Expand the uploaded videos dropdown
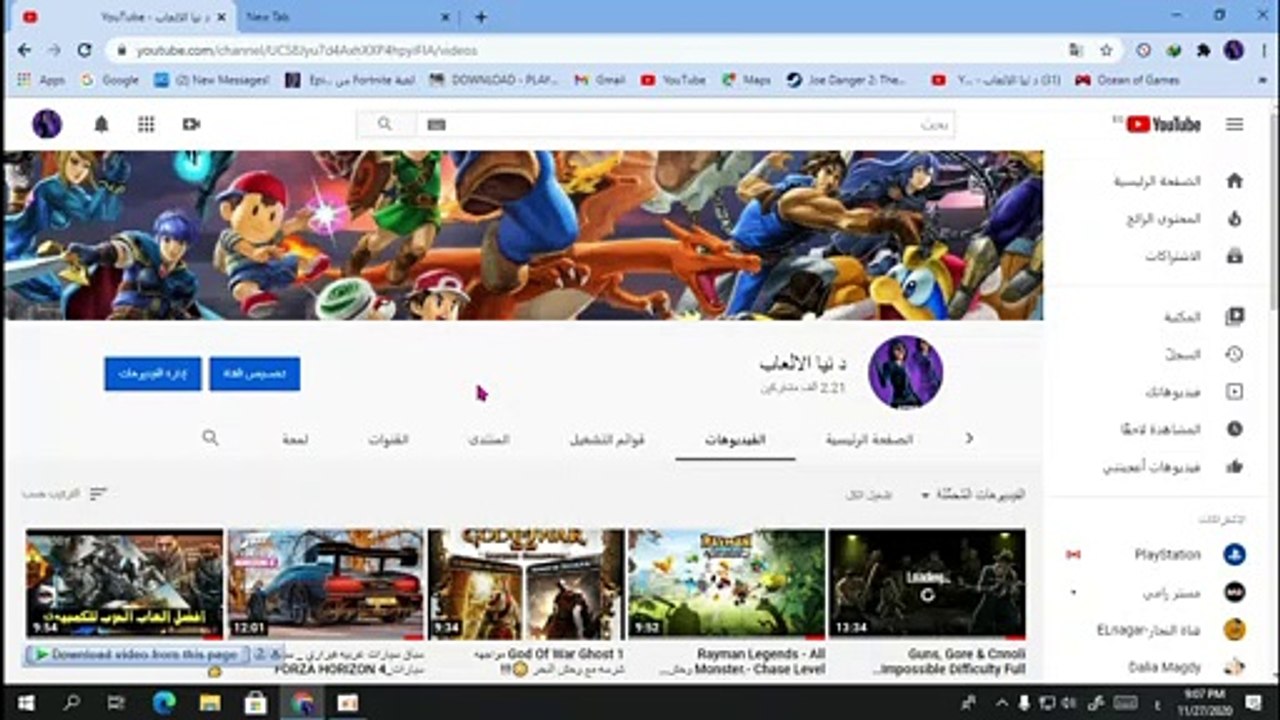 pyautogui.click(x=973, y=495)
